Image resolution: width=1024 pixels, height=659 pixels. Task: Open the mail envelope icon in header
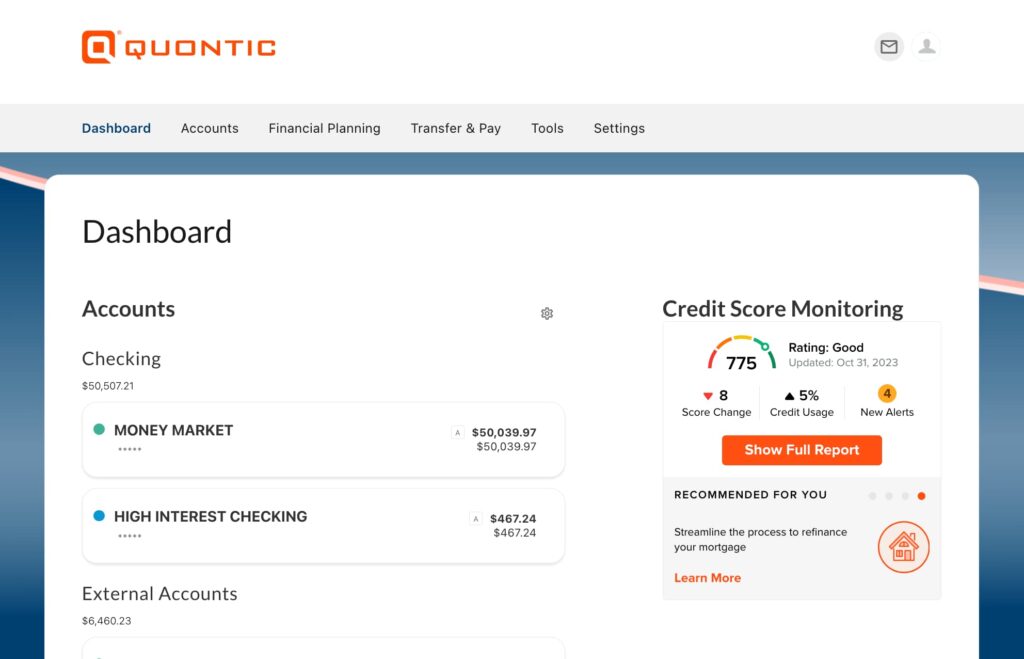click(889, 47)
